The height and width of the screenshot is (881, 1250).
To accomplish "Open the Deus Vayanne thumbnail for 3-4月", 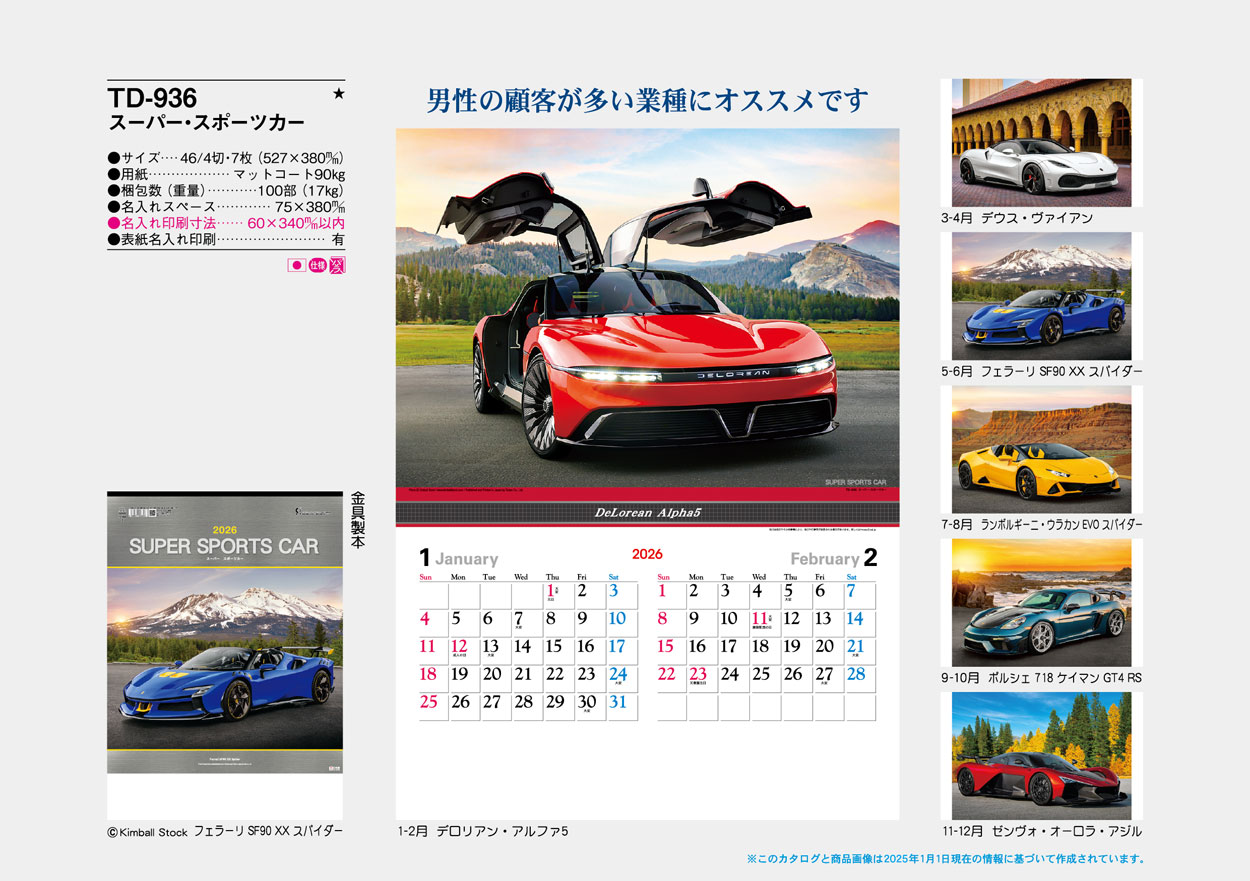I will [1041, 142].
